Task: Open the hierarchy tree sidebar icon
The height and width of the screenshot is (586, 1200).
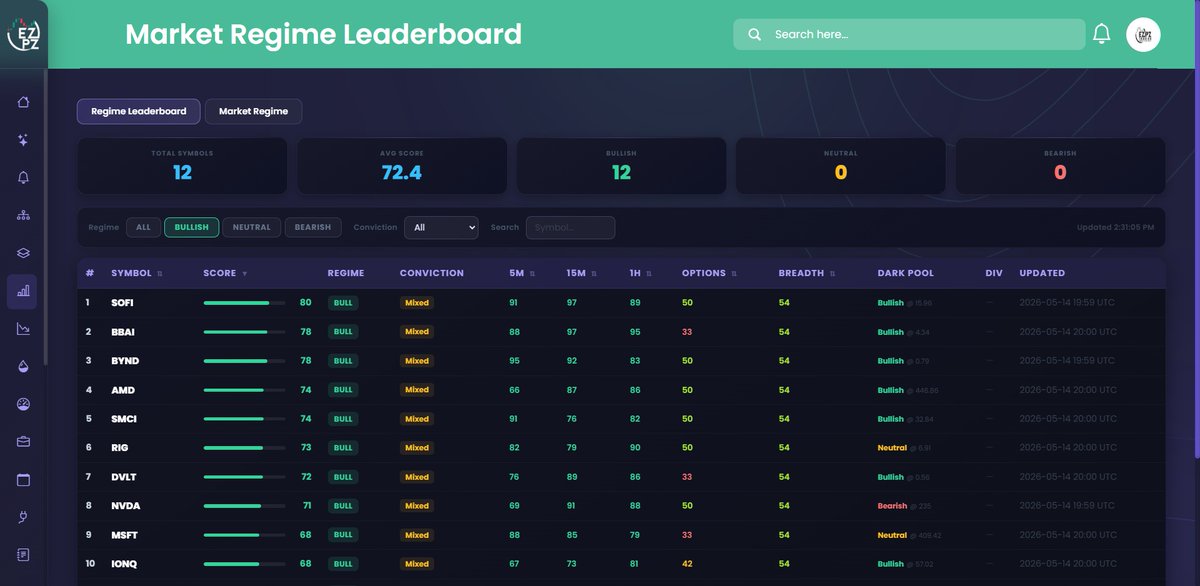Action: [23, 215]
